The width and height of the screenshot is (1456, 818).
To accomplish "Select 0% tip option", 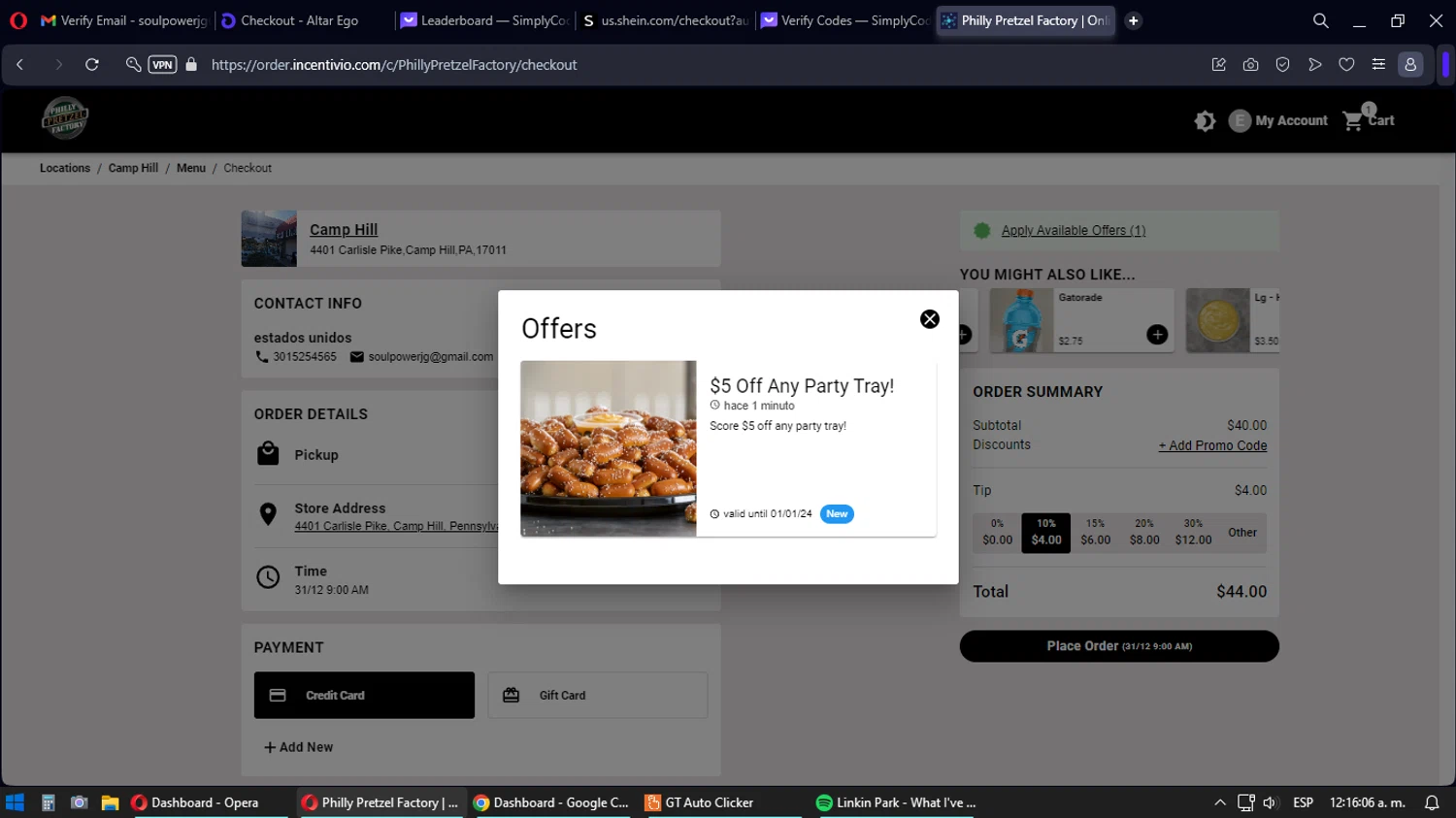I will 997,533.
